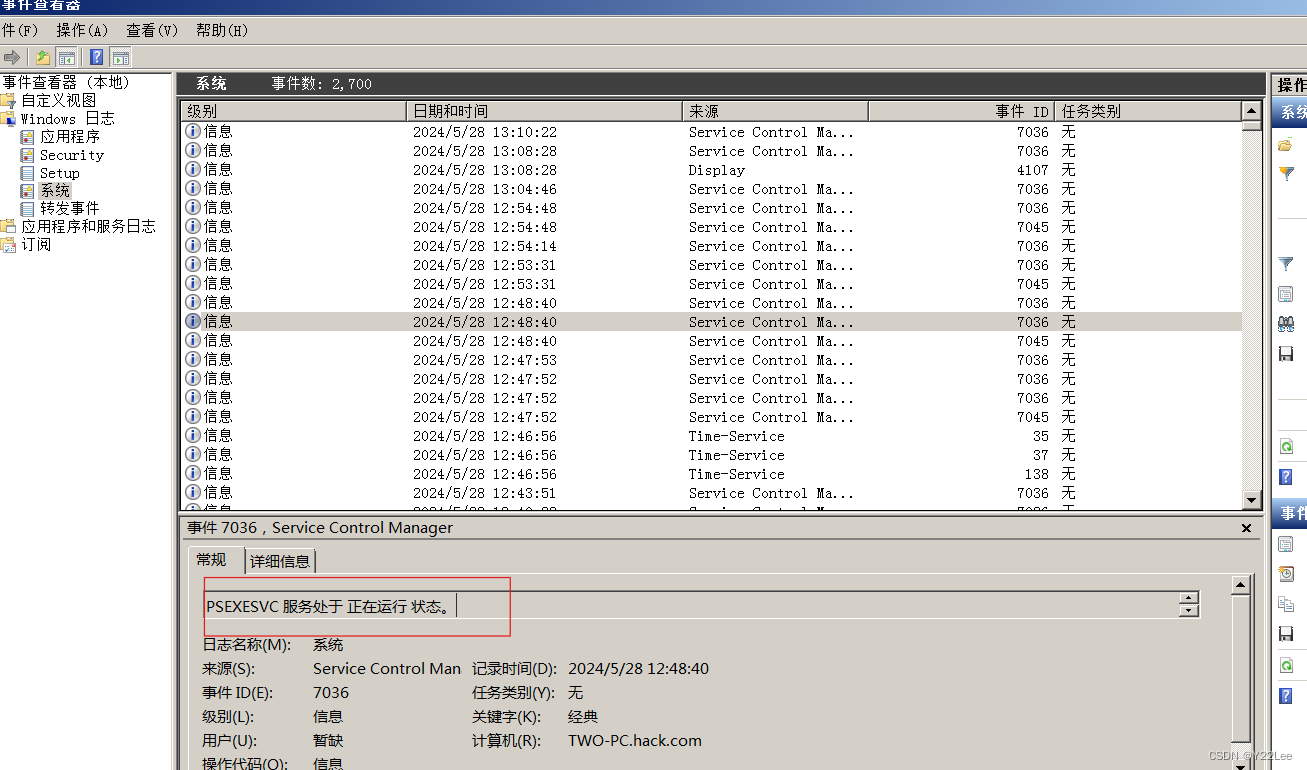Click the details pane scroll up arrow
This screenshot has width=1307, height=770.
tap(1241, 585)
